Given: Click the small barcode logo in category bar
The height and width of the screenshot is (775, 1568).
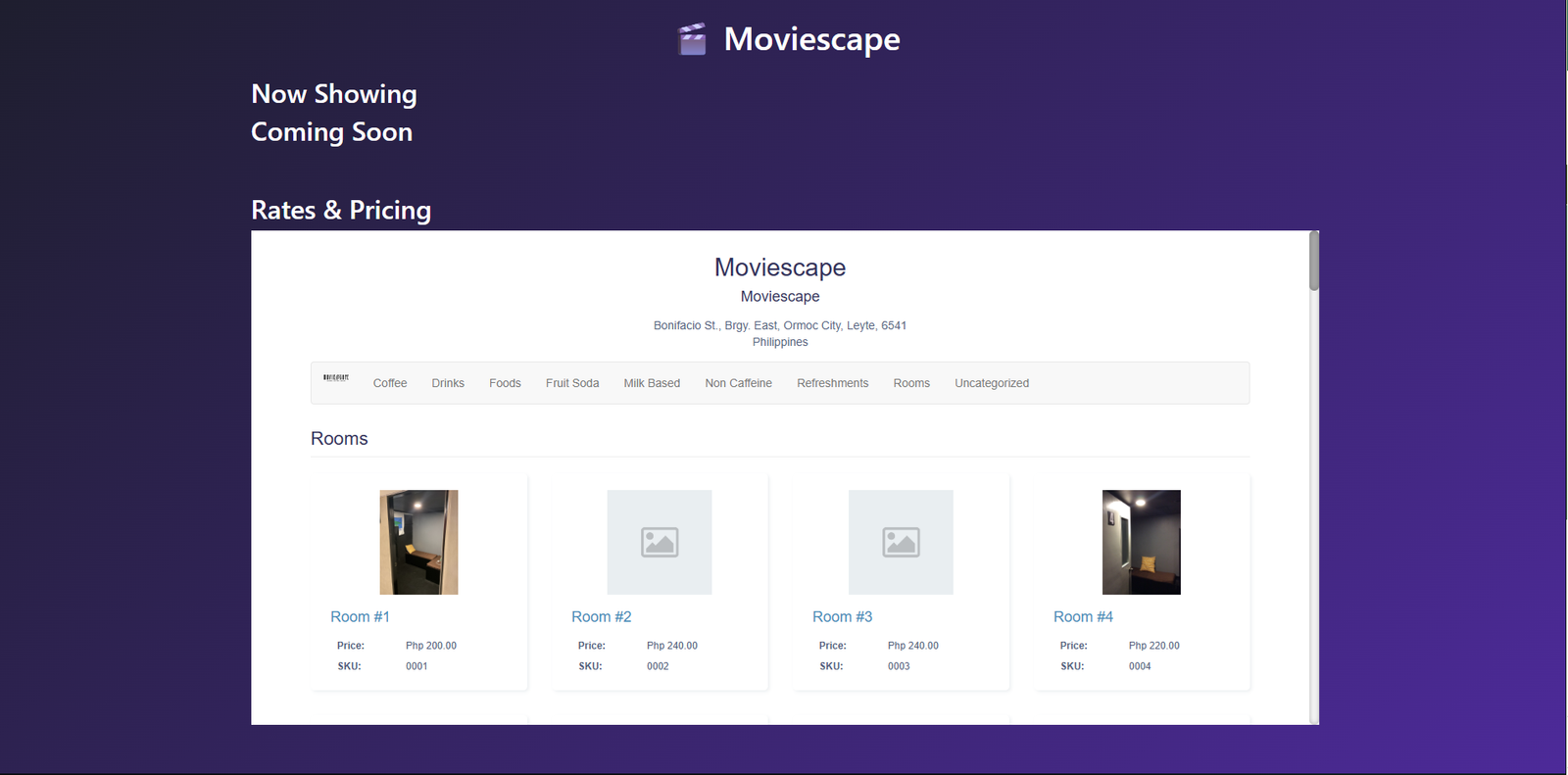Looking at the screenshot, I should click(336, 377).
